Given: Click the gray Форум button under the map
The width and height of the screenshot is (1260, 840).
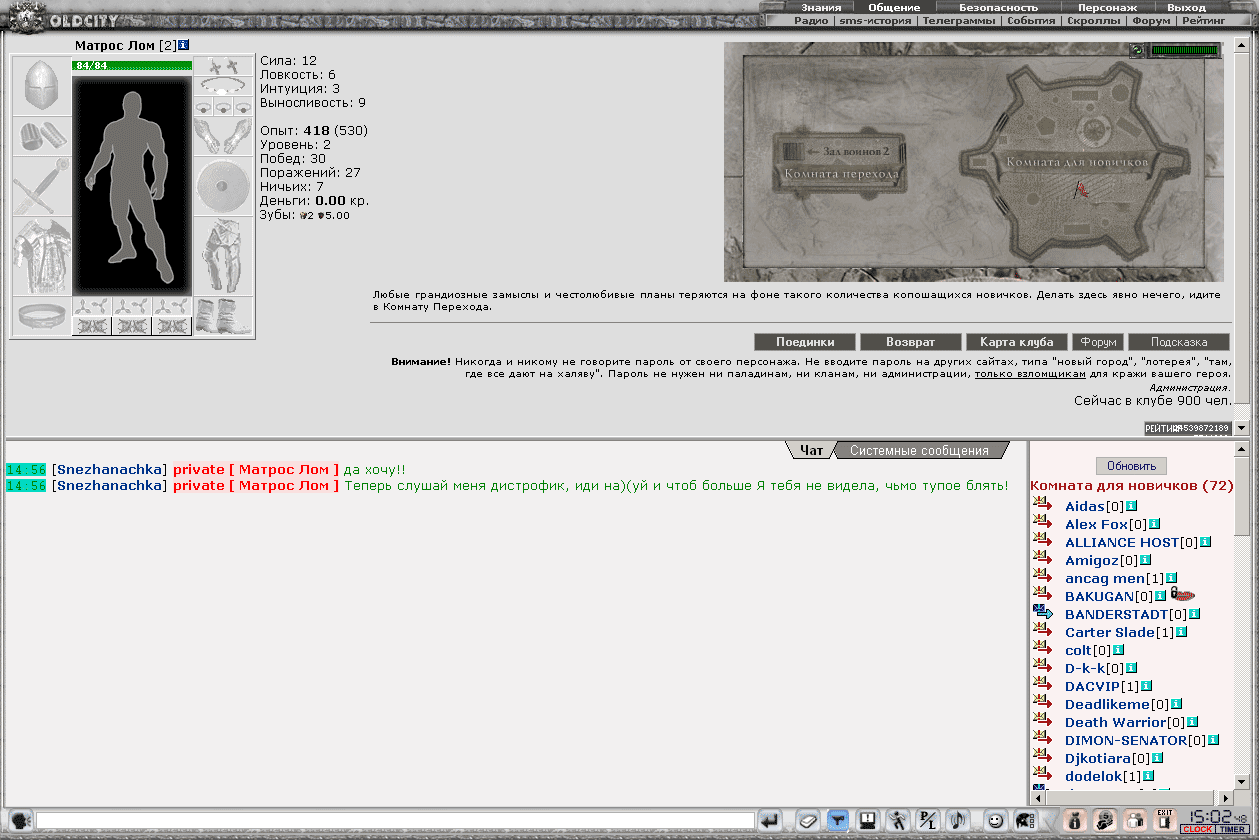Looking at the screenshot, I should [1098, 342].
